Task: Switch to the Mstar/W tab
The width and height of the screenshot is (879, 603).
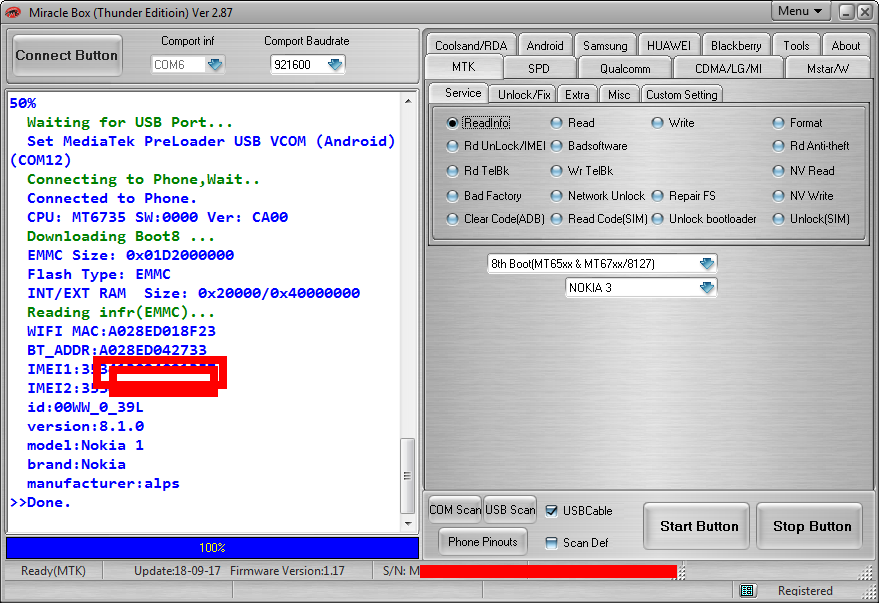Action: coord(828,68)
